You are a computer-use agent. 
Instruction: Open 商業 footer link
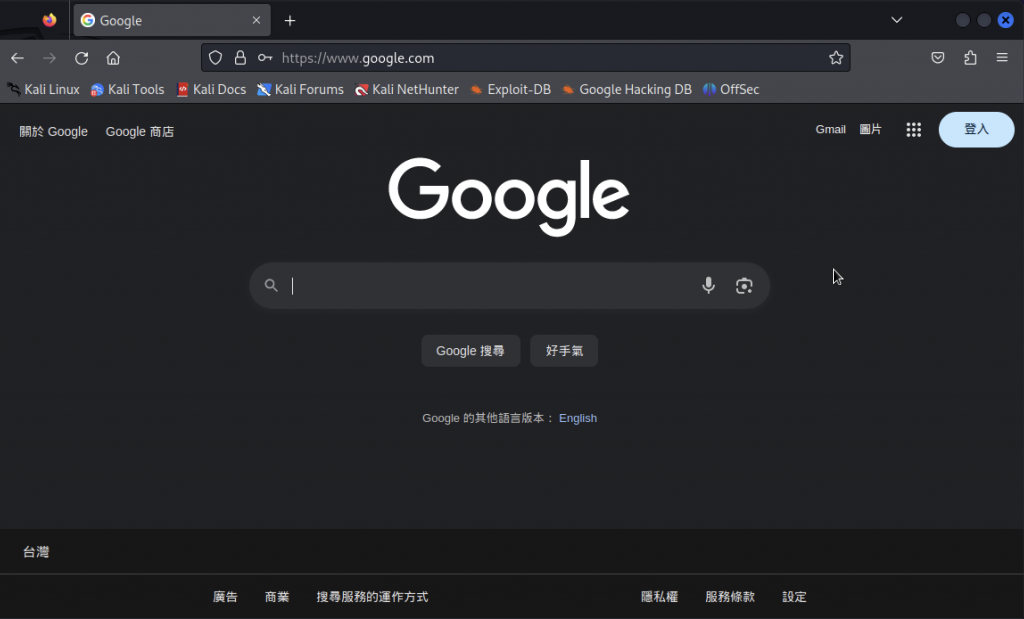coord(277,597)
